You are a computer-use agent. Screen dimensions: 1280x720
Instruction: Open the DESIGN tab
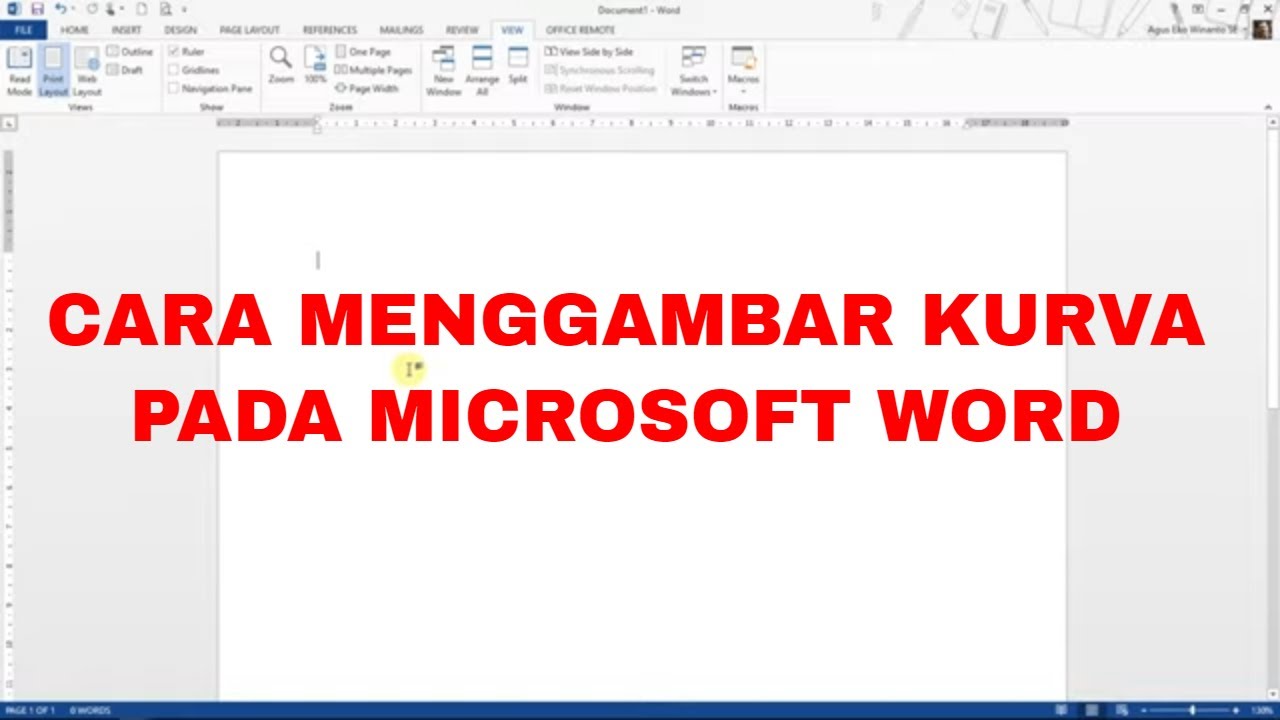pos(180,30)
